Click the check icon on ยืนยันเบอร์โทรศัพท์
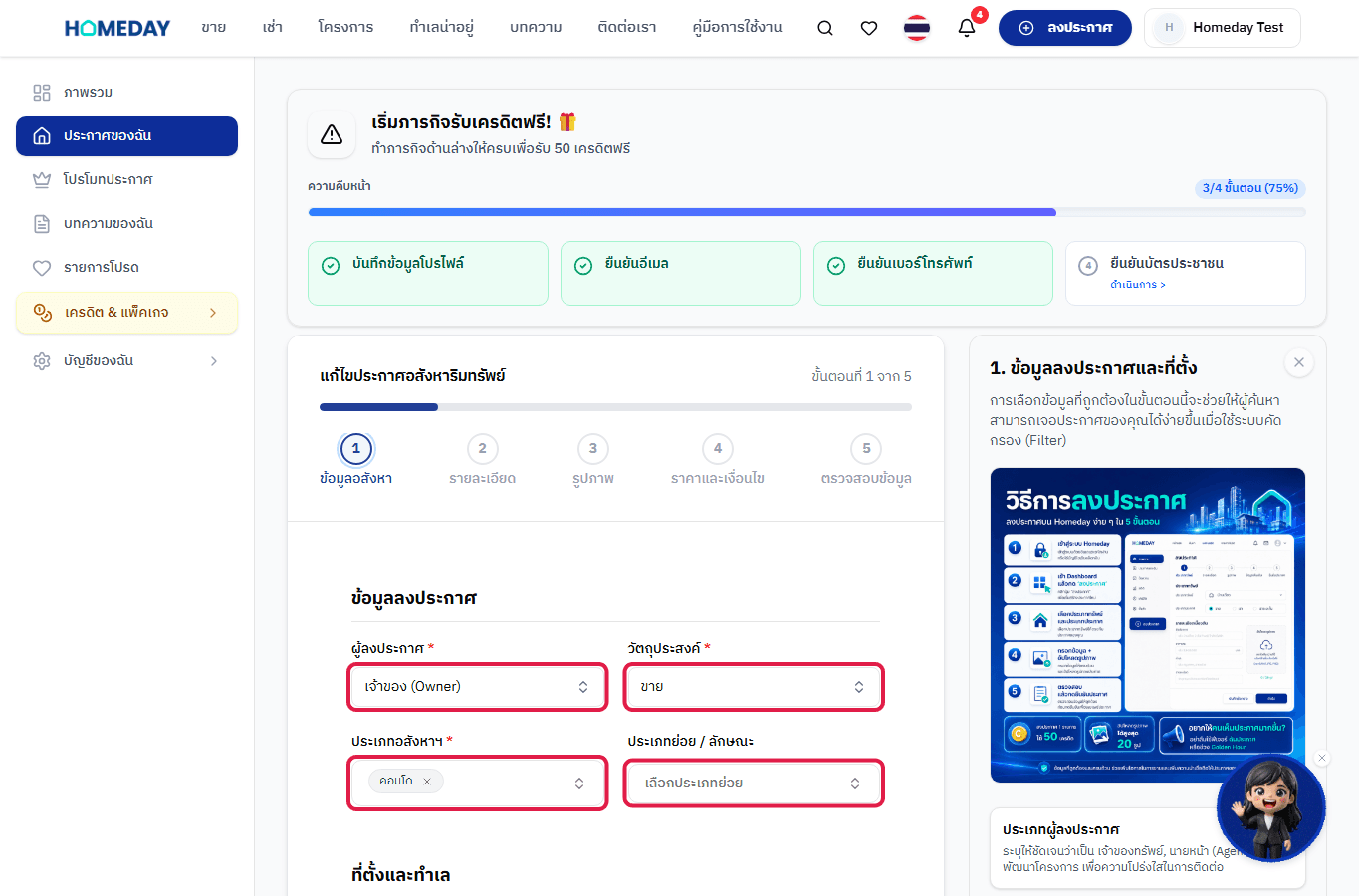 [x=836, y=266]
